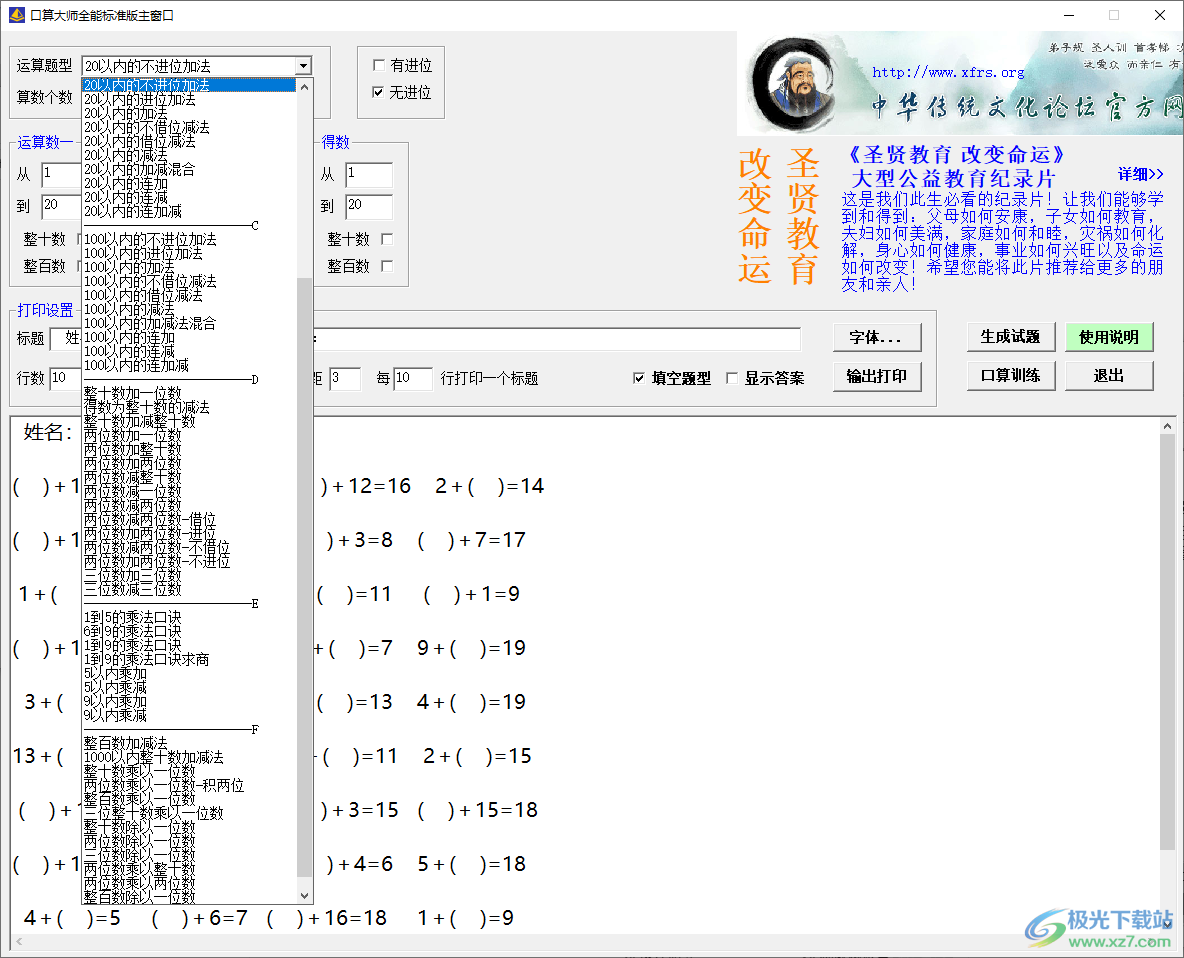Image resolution: width=1184 pixels, height=958 pixels.
Task: Choose 100以内的连加 entry
Action: pyautogui.click(x=189, y=337)
